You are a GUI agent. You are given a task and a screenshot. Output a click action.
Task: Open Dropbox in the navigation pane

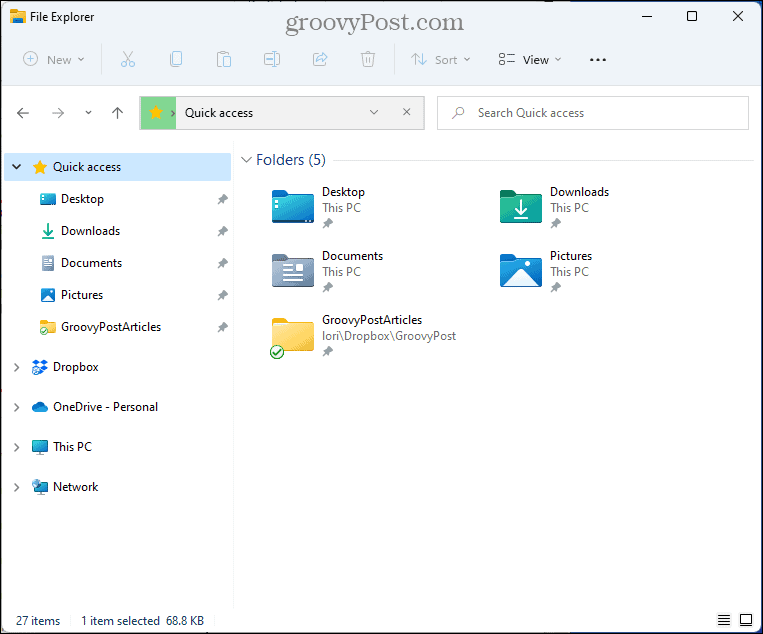(x=75, y=367)
